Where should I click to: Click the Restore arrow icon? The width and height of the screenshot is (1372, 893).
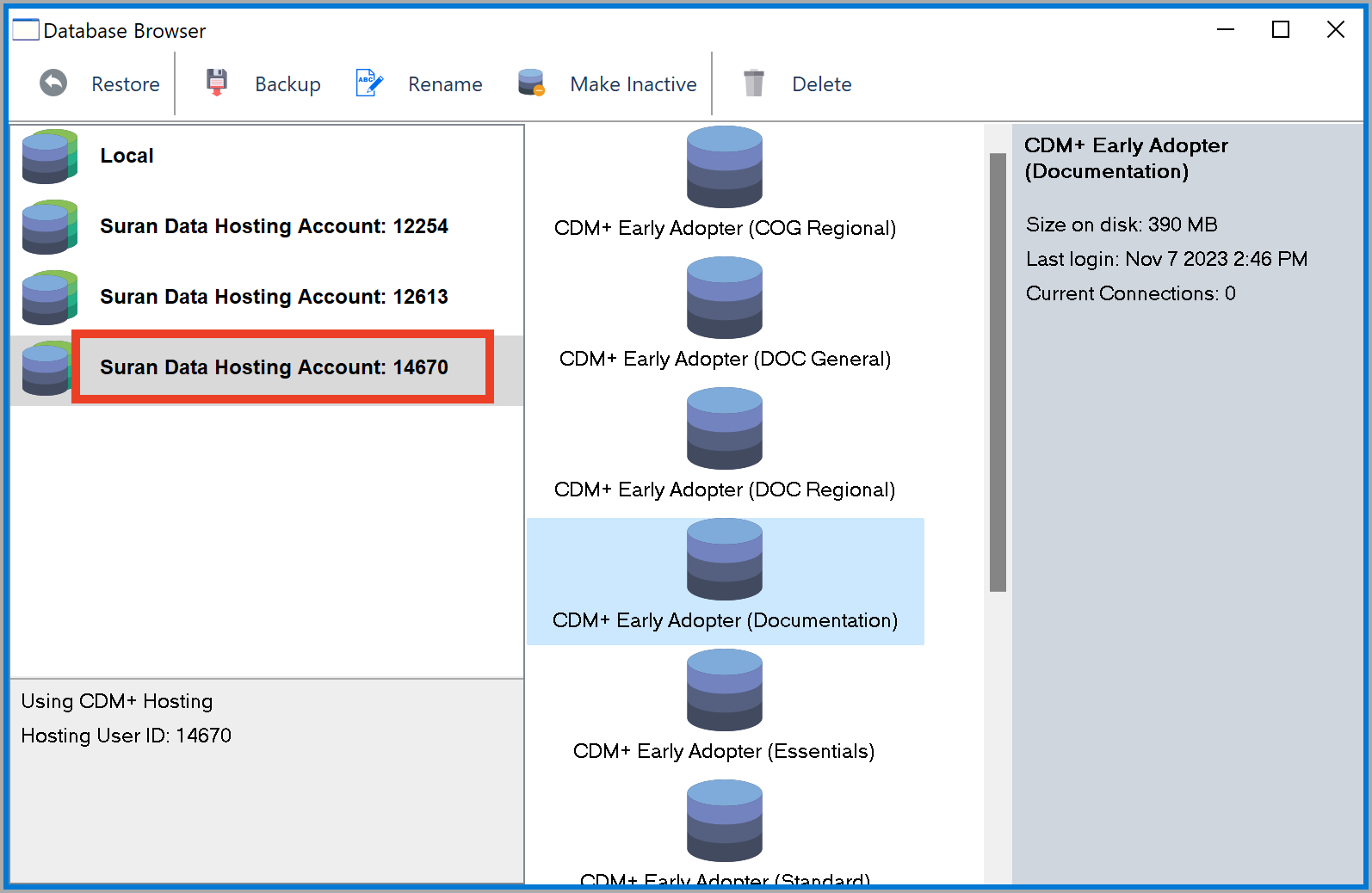(53, 83)
